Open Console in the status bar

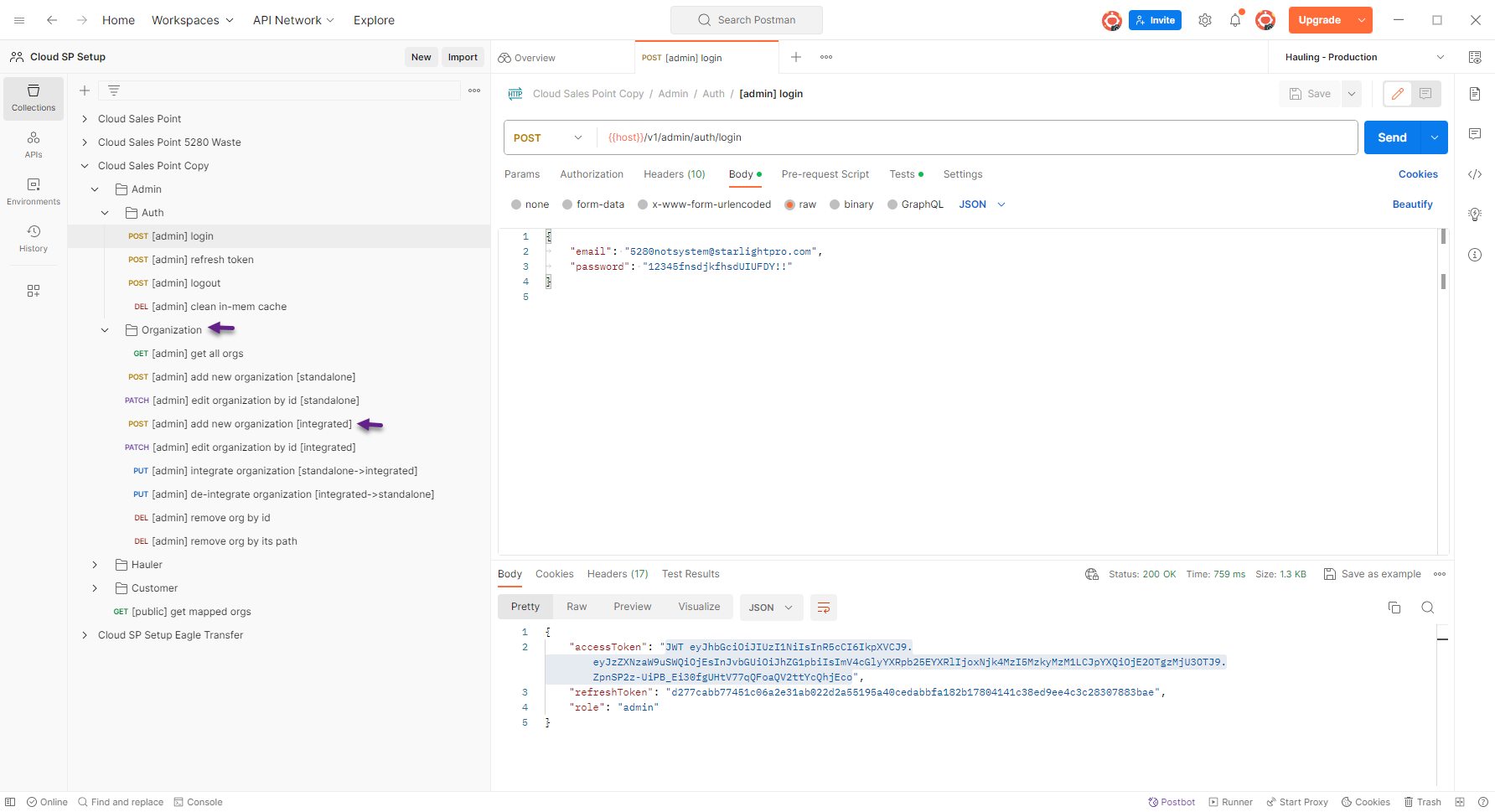pyautogui.click(x=198, y=802)
